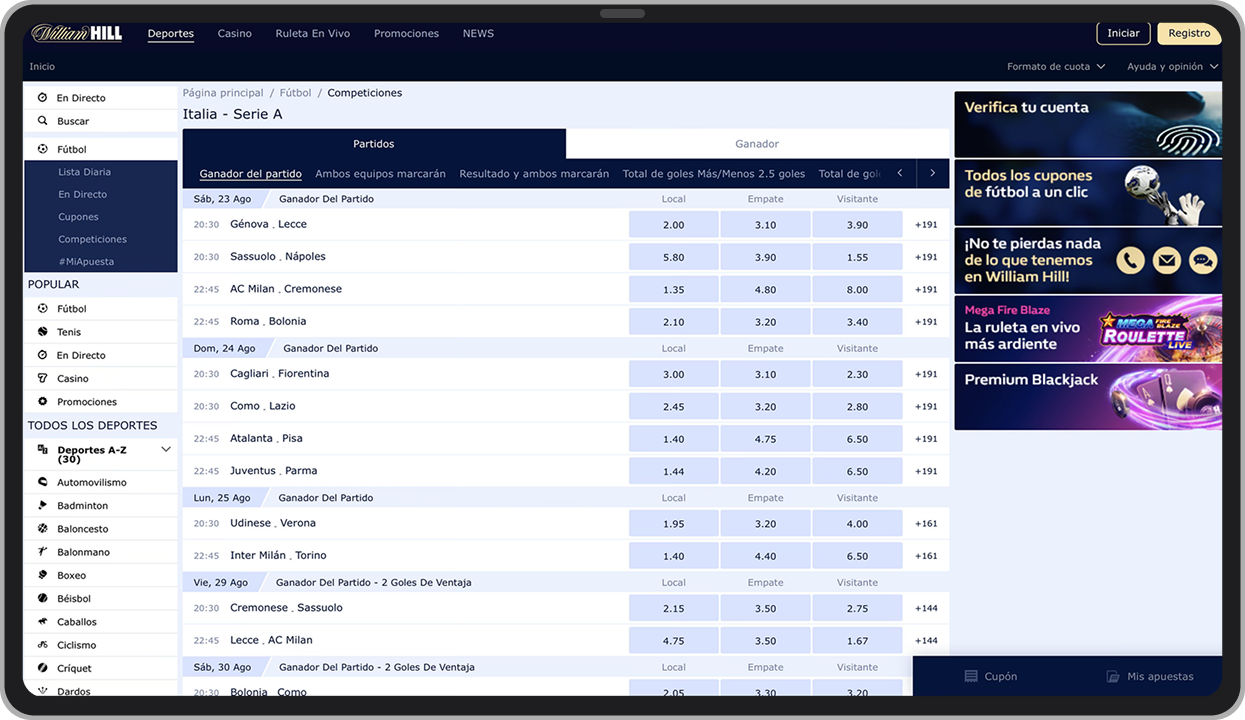Screen dimensions: 1245x720
Task: Select Atalanta vs Pisa draw 4.75
Action: pyautogui.click(x=766, y=439)
